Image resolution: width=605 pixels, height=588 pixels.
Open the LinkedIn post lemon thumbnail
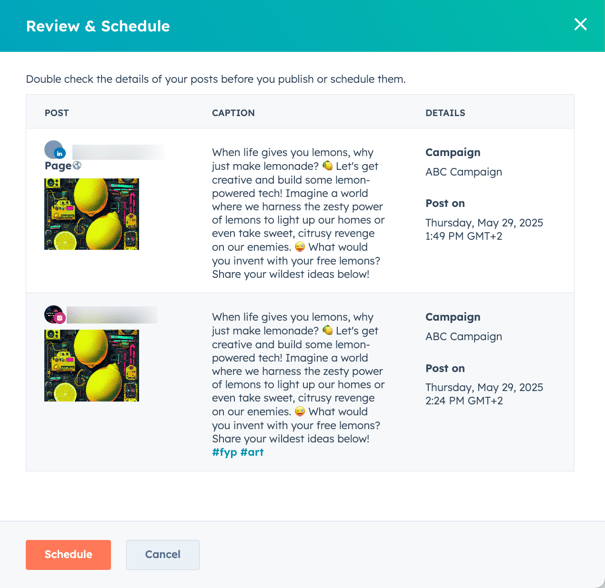[91, 214]
